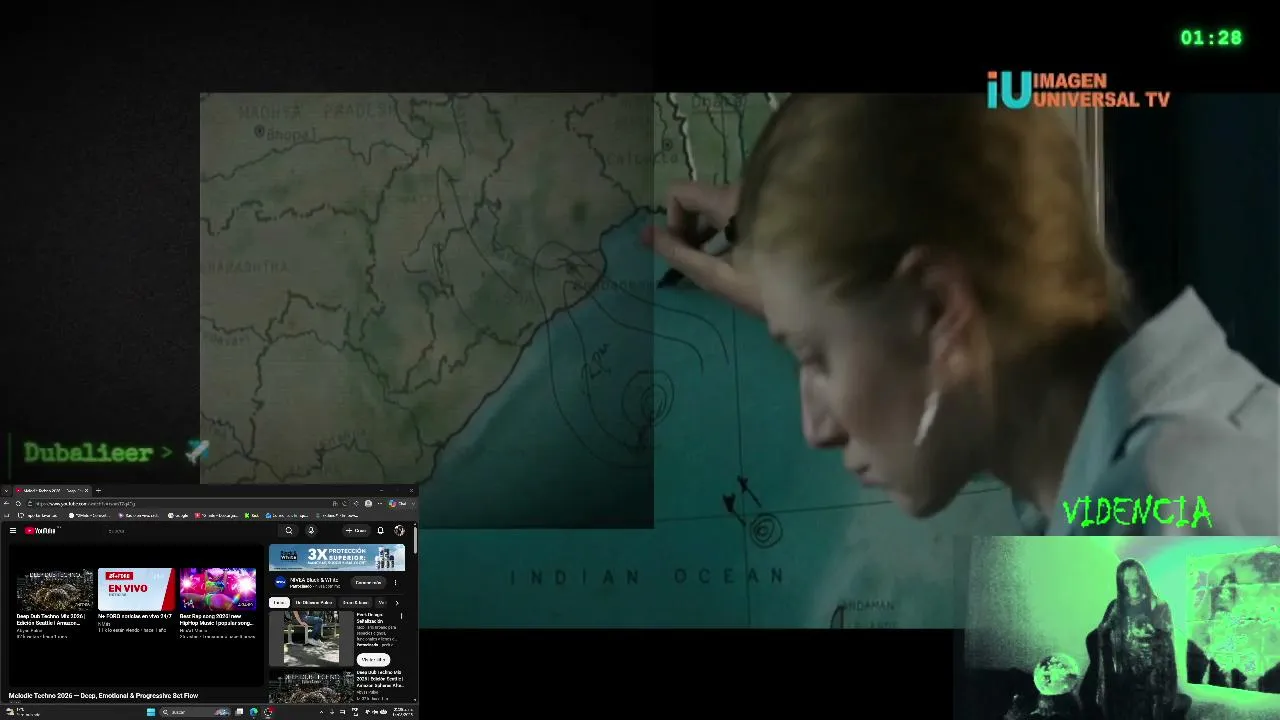Open the taskbar clock and date
Image resolution: width=1280 pixels, height=720 pixels.
[403, 712]
